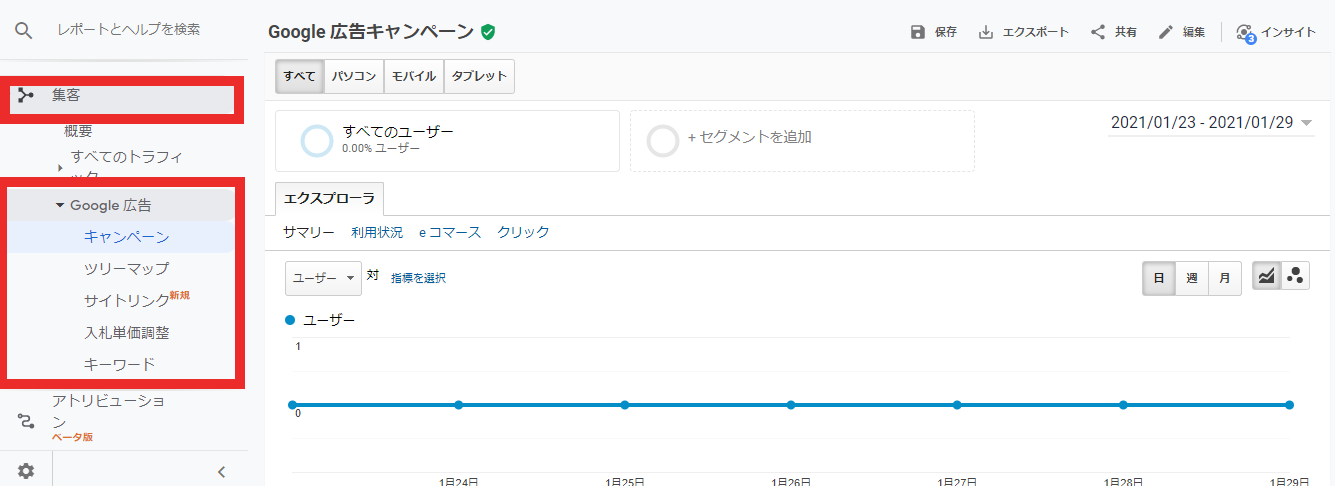Select the 週 week granularity toggle
Viewport: 1335px width, 486px height.
point(1192,278)
